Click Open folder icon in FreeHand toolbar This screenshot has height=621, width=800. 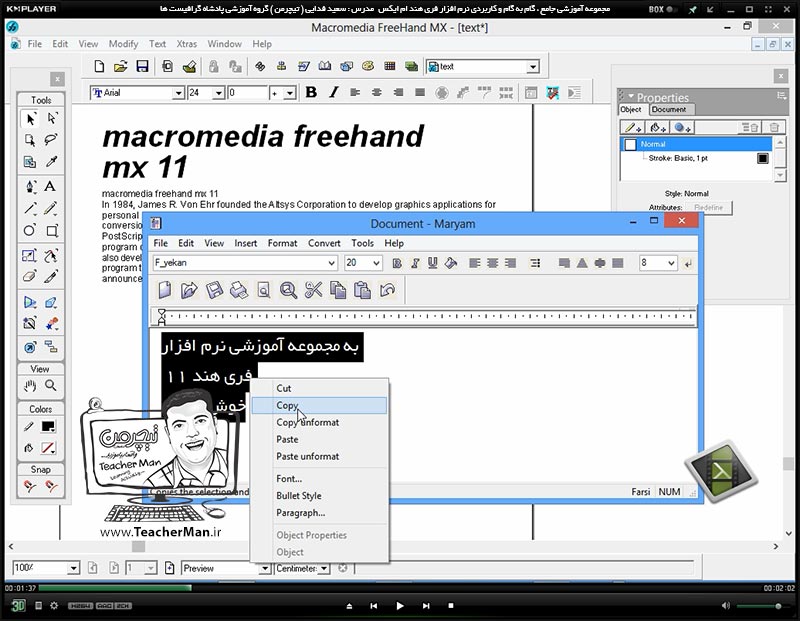(120, 66)
